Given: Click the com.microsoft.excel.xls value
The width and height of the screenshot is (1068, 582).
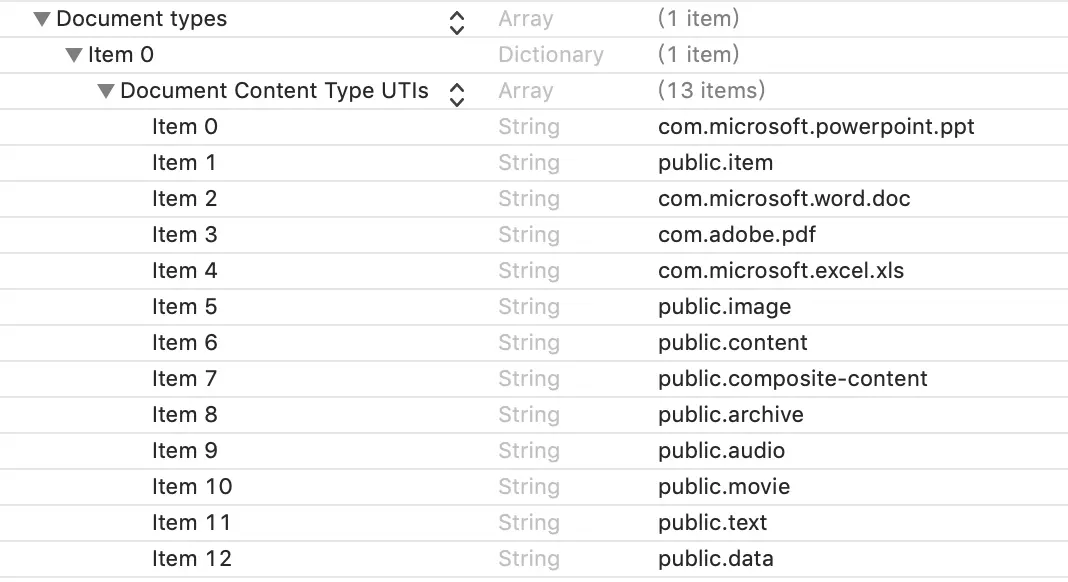Looking at the screenshot, I should pos(781,271).
